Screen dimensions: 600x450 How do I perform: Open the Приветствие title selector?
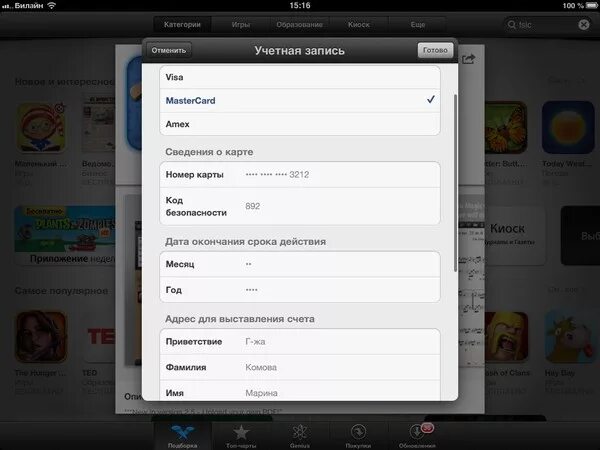point(300,341)
